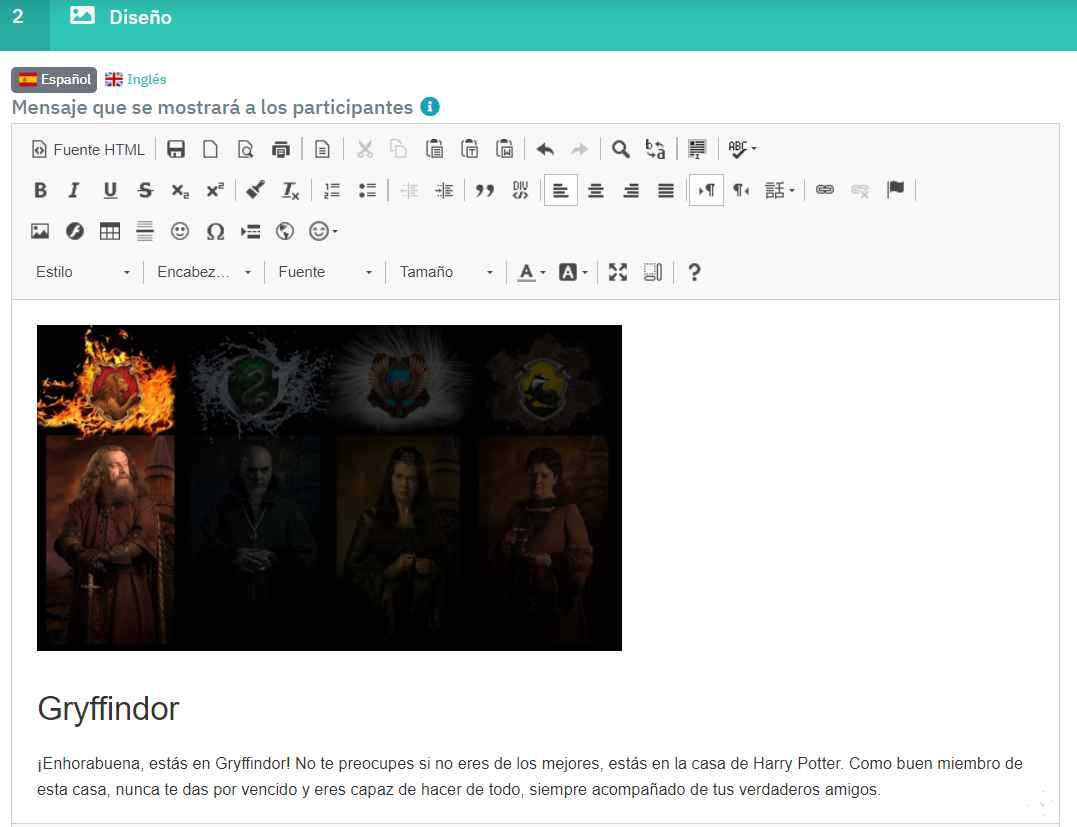Undo the last action
Image resolution: width=1077 pixels, height=827 pixels.
pos(545,149)
